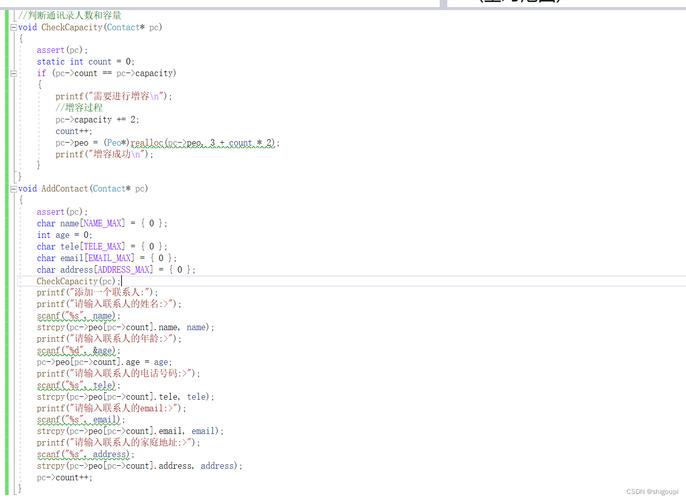Image resolution: width=686 pixels, height=500 pixels.
Task: Click the comment line above CheckCapacity
Action: coord(70,15)
